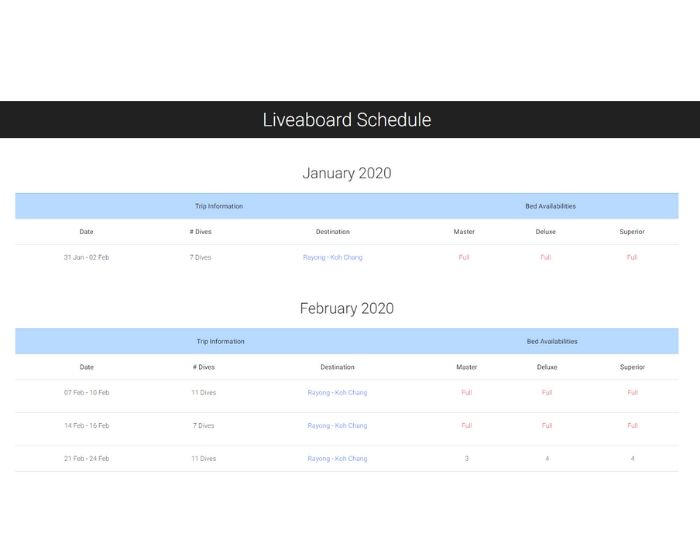This screenshot has height=560, width=700.
Task: Click Superior Full status for 31 Jan trip
Action: click(632, 257)
